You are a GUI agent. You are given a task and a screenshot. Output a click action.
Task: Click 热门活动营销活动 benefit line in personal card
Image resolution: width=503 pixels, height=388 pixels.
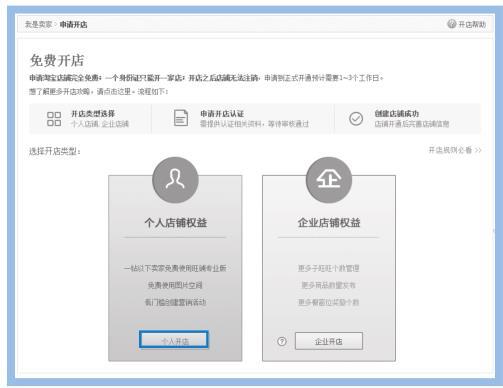coord(175,302)
